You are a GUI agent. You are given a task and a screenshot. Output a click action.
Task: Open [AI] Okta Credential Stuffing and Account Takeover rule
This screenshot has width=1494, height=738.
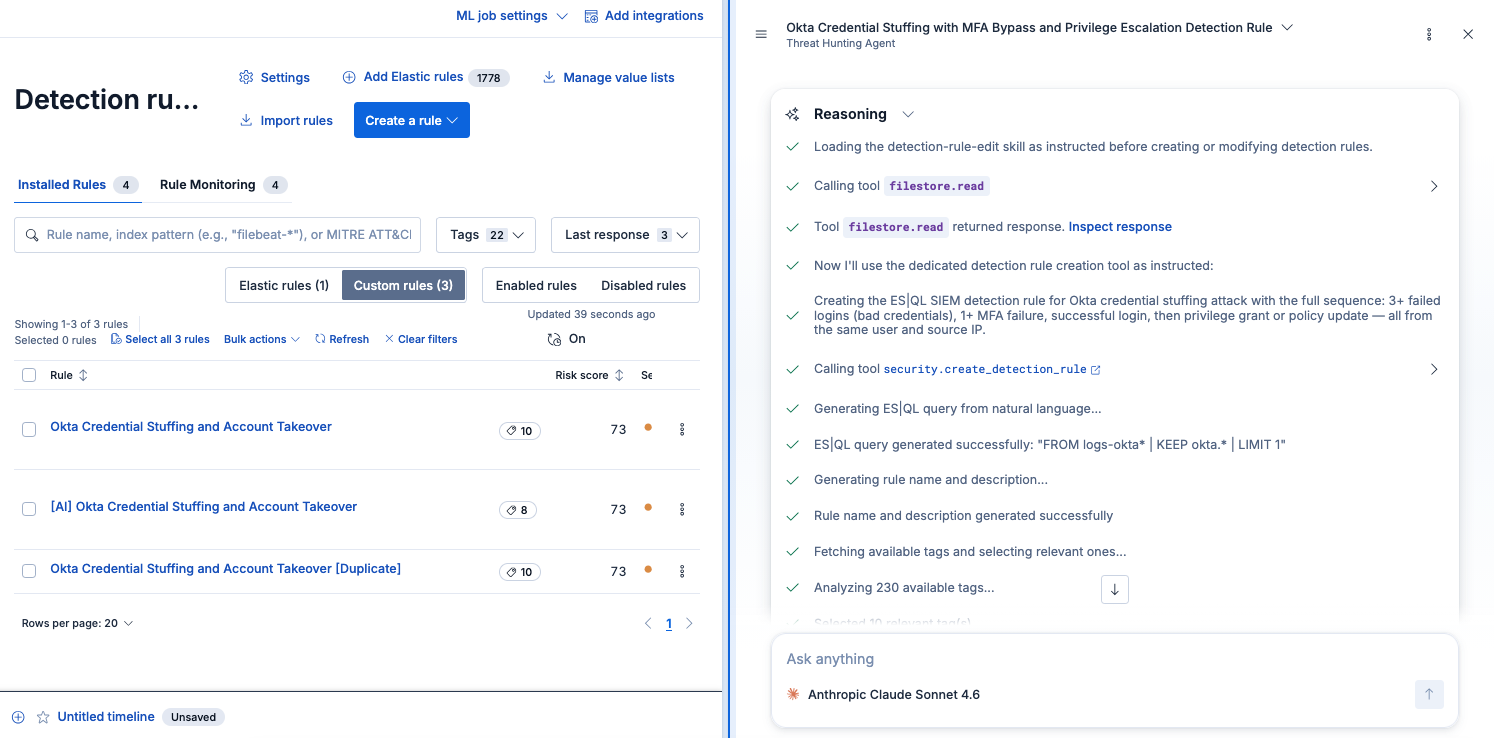[x=204, y=507]
